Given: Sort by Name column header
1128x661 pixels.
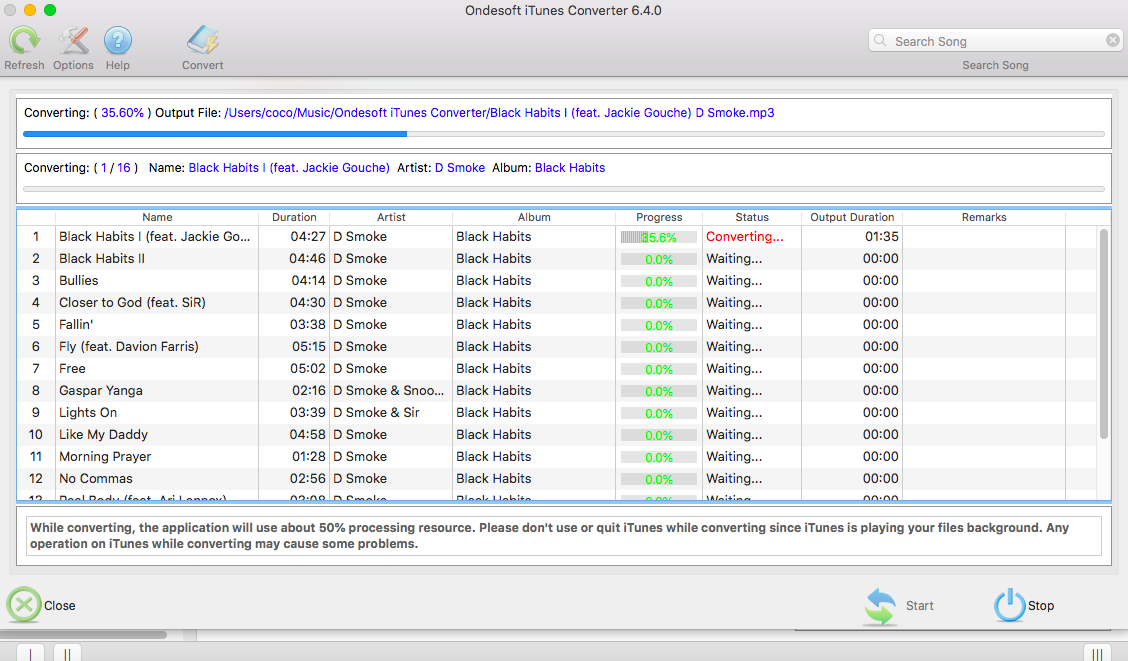Looking at the screenshot, I should click(157, 217).
